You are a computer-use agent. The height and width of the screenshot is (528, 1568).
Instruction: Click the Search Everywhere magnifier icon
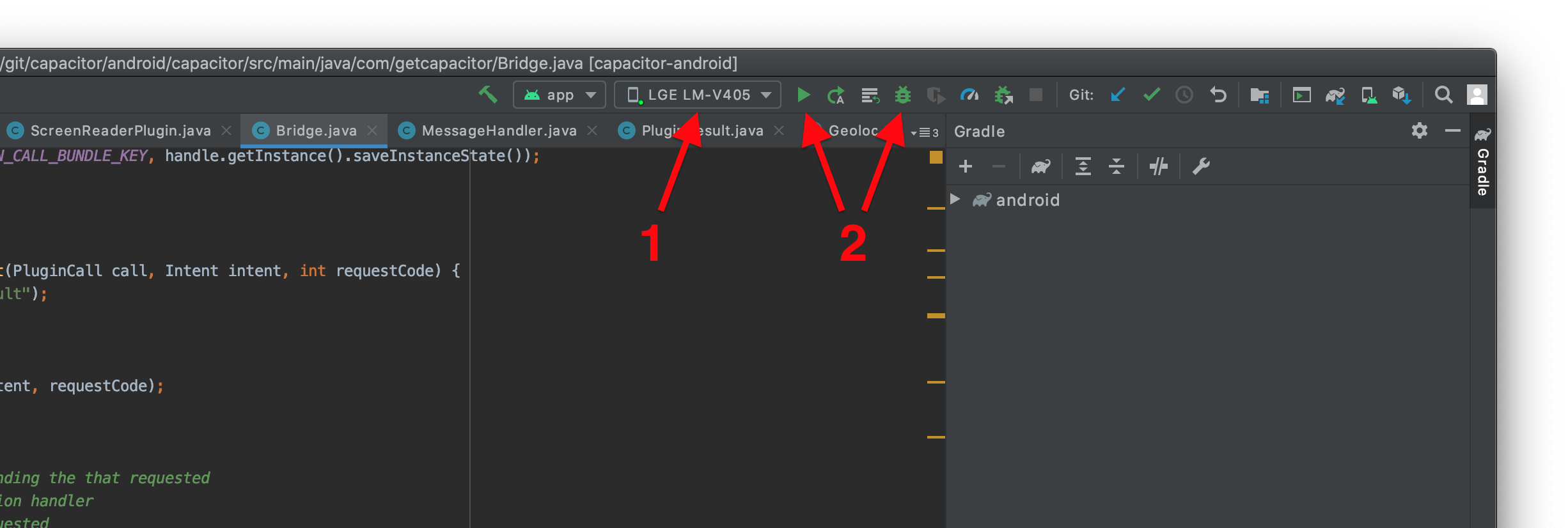1443,95
